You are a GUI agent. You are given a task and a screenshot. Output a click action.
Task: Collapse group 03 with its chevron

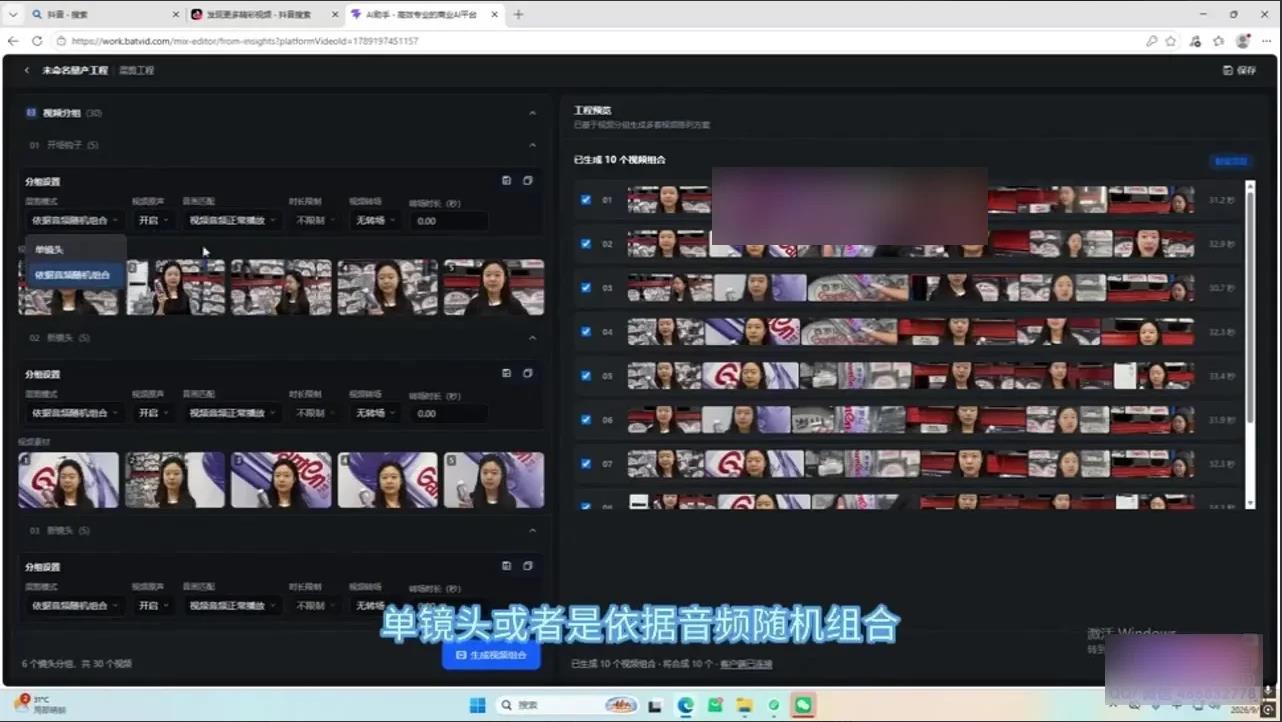(x=532, y=530)
